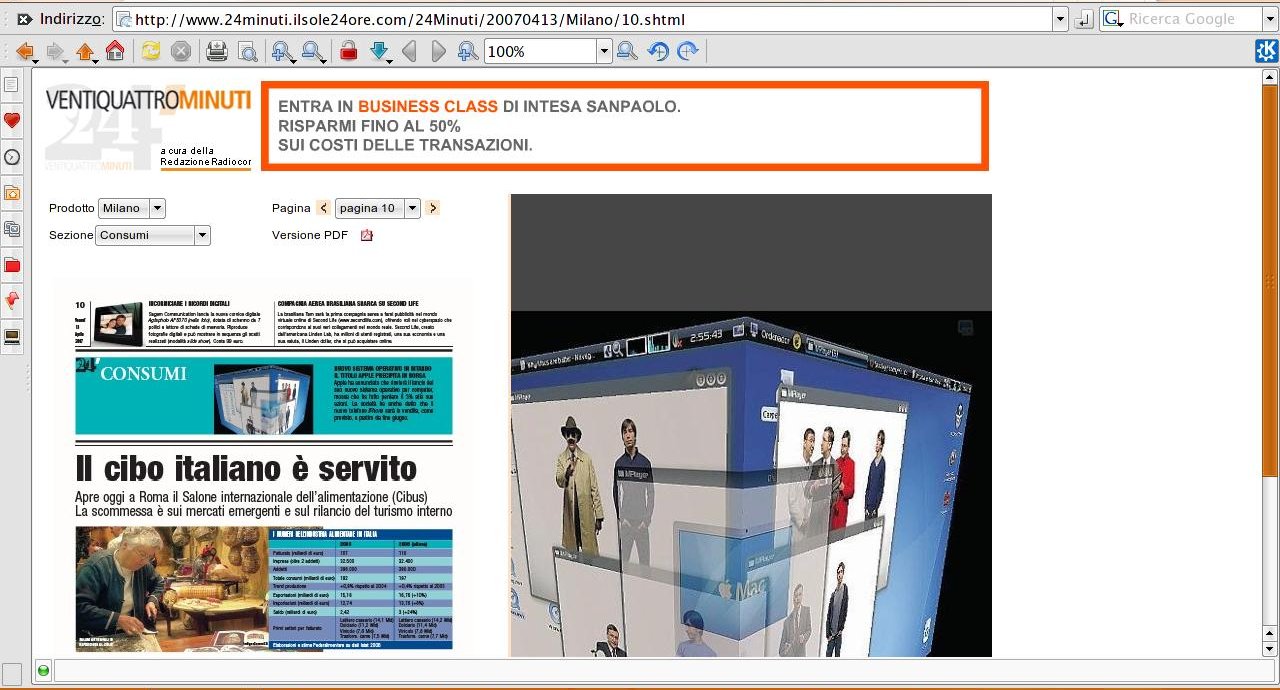Click the grey left triangle icon
Screen dimensions: 1280x690
tap(408, 51)
